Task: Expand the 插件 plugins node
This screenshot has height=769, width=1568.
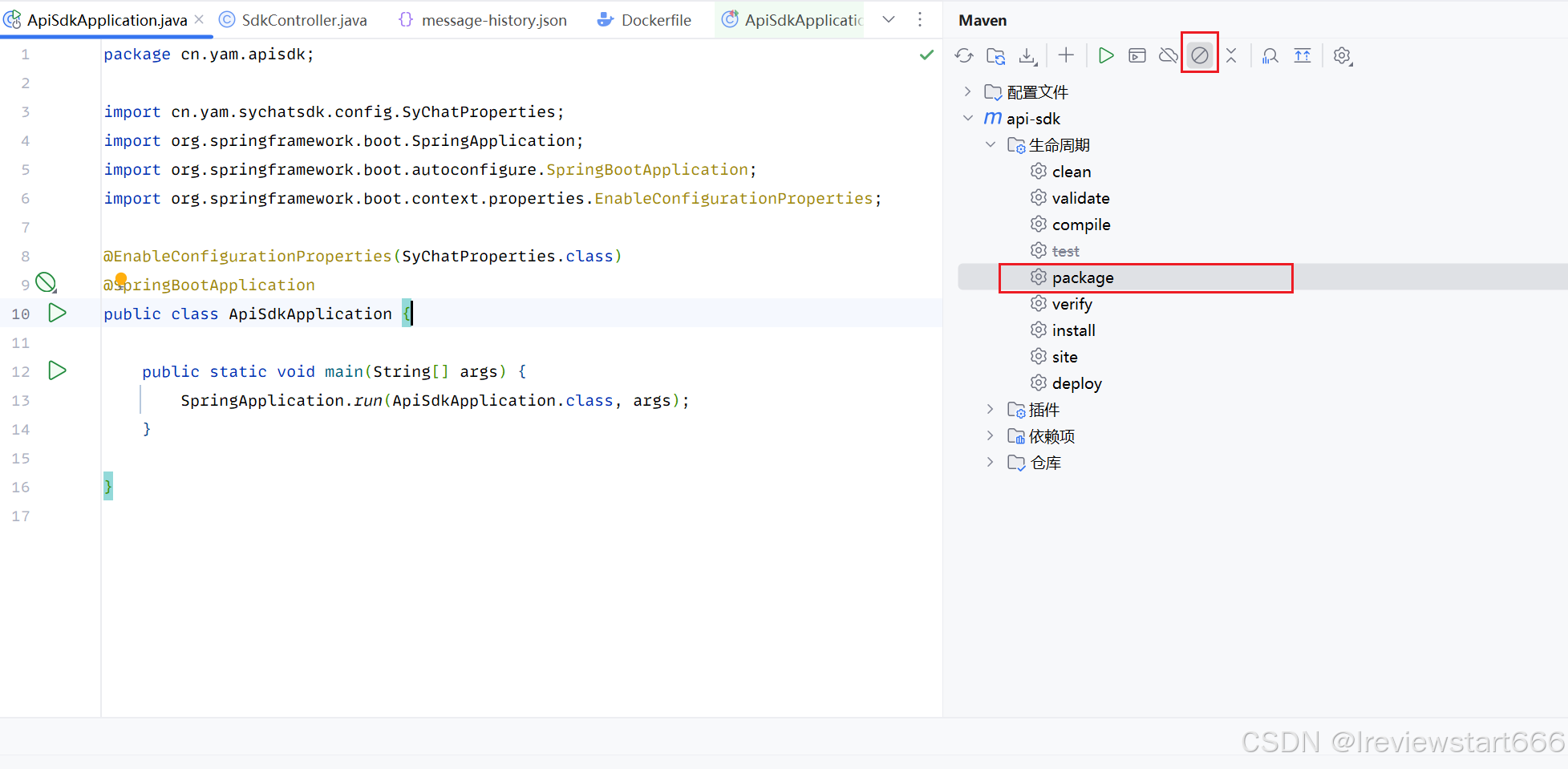Action: [991, 409]
